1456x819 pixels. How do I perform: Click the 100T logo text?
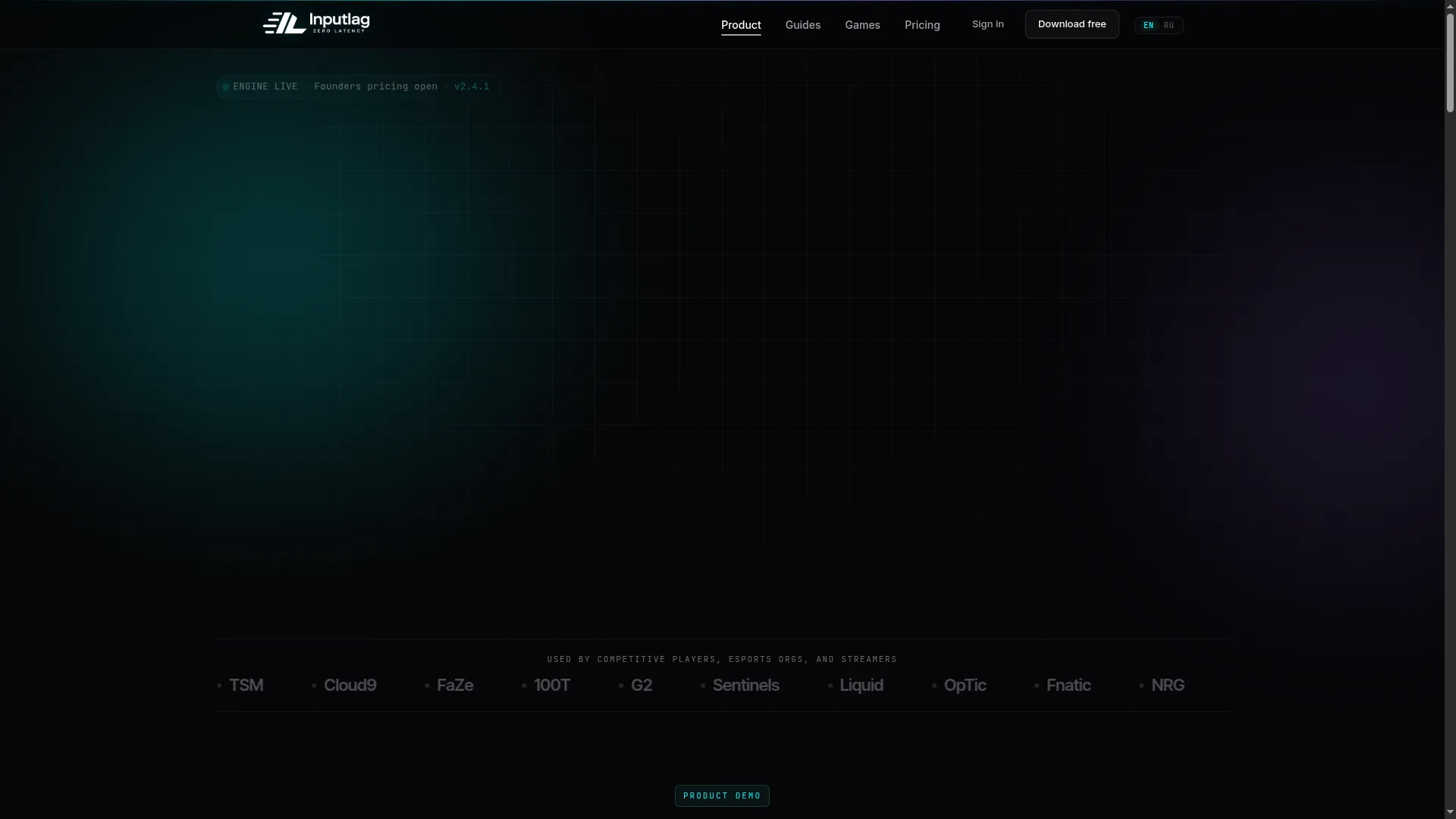(x=552, y=685)
